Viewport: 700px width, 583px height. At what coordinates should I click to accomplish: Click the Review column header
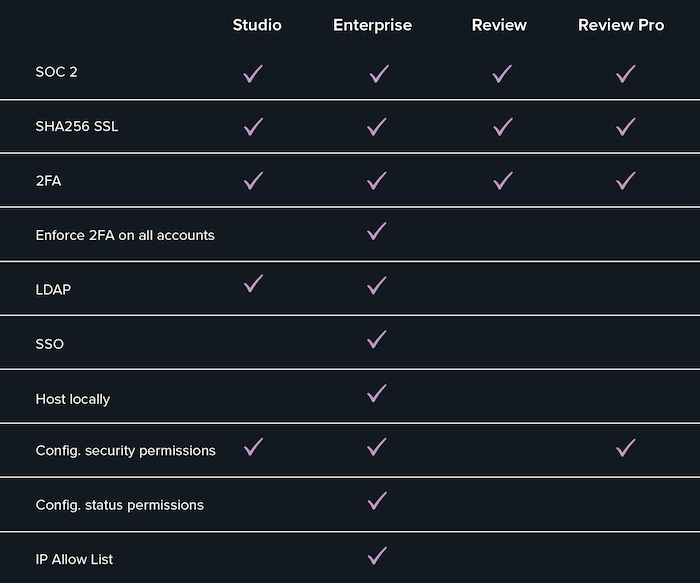tap(499, 25)
